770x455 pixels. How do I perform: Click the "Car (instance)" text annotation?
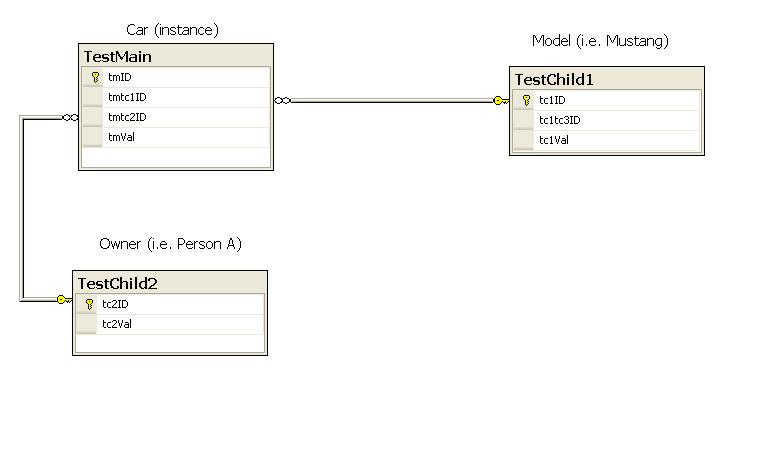click(x=172, y=31)
